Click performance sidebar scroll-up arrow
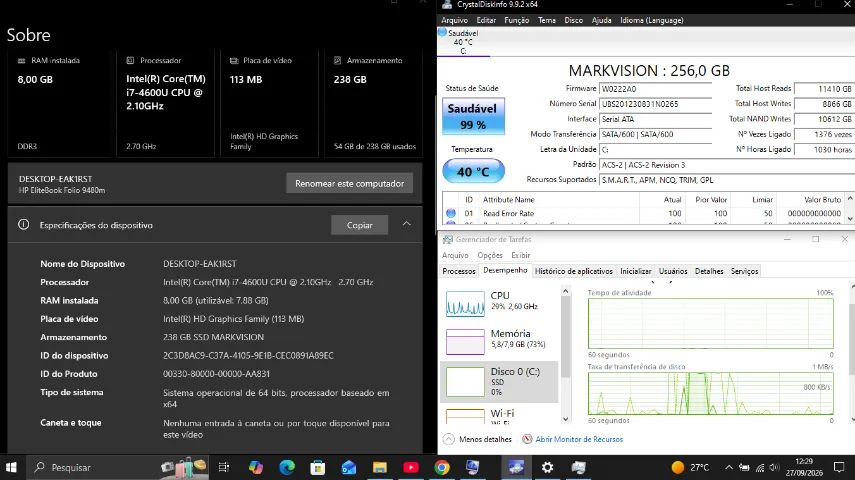 coord(565,291)
